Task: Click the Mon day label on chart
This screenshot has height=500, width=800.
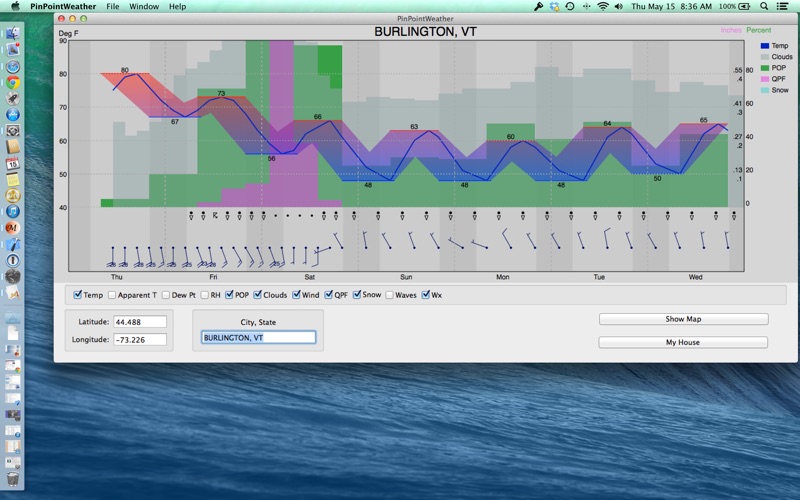Action: click(503, 277)
